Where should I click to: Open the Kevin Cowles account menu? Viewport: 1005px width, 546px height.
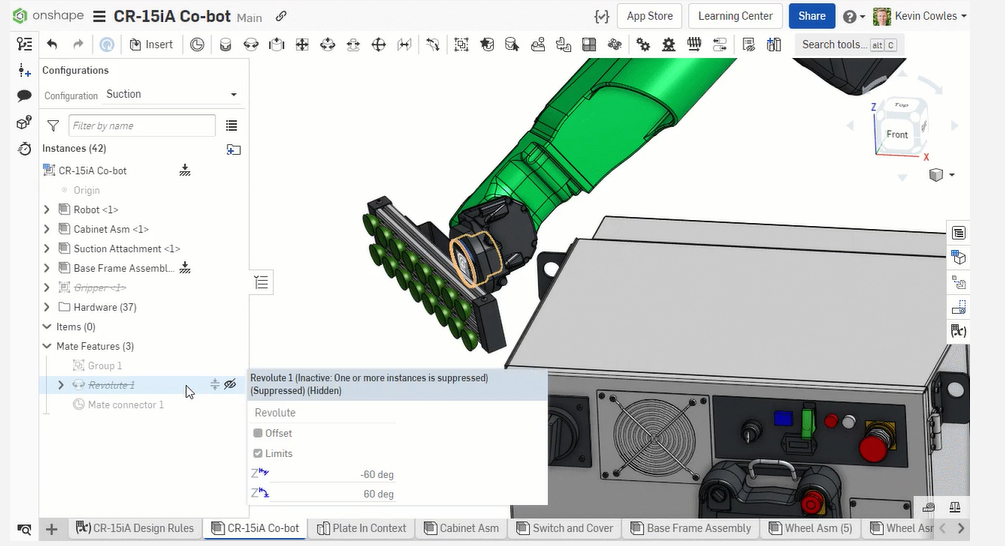click(920, 16)
